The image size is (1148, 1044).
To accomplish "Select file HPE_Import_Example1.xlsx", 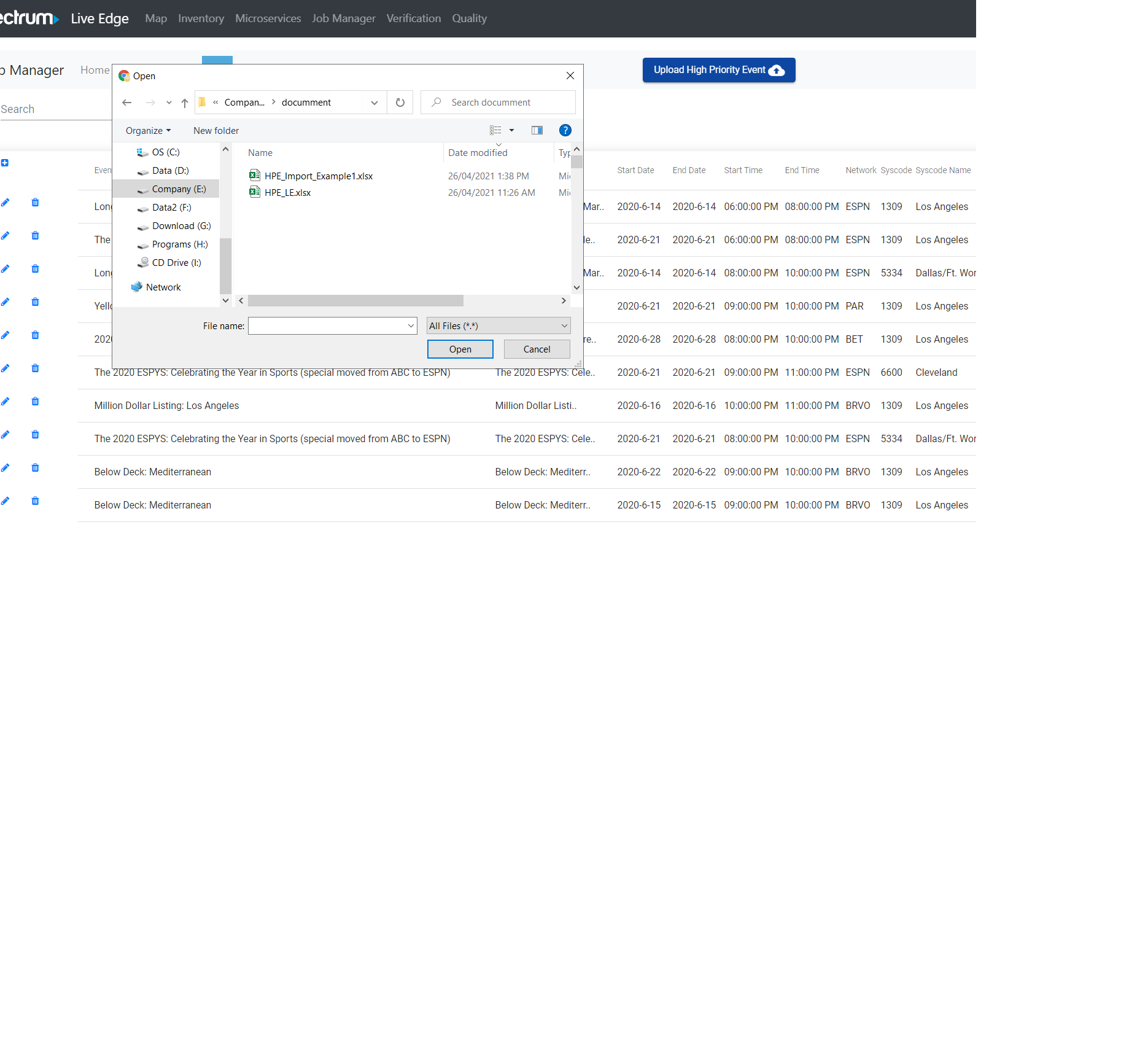I will [319, 176].
